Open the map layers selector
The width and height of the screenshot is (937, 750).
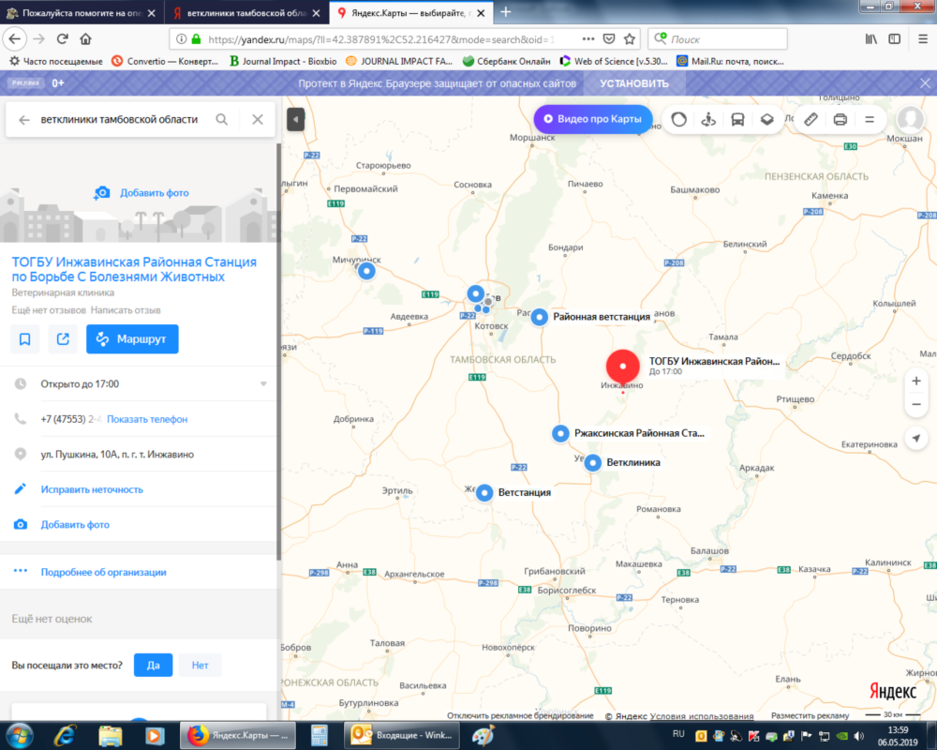coord(767,119)
